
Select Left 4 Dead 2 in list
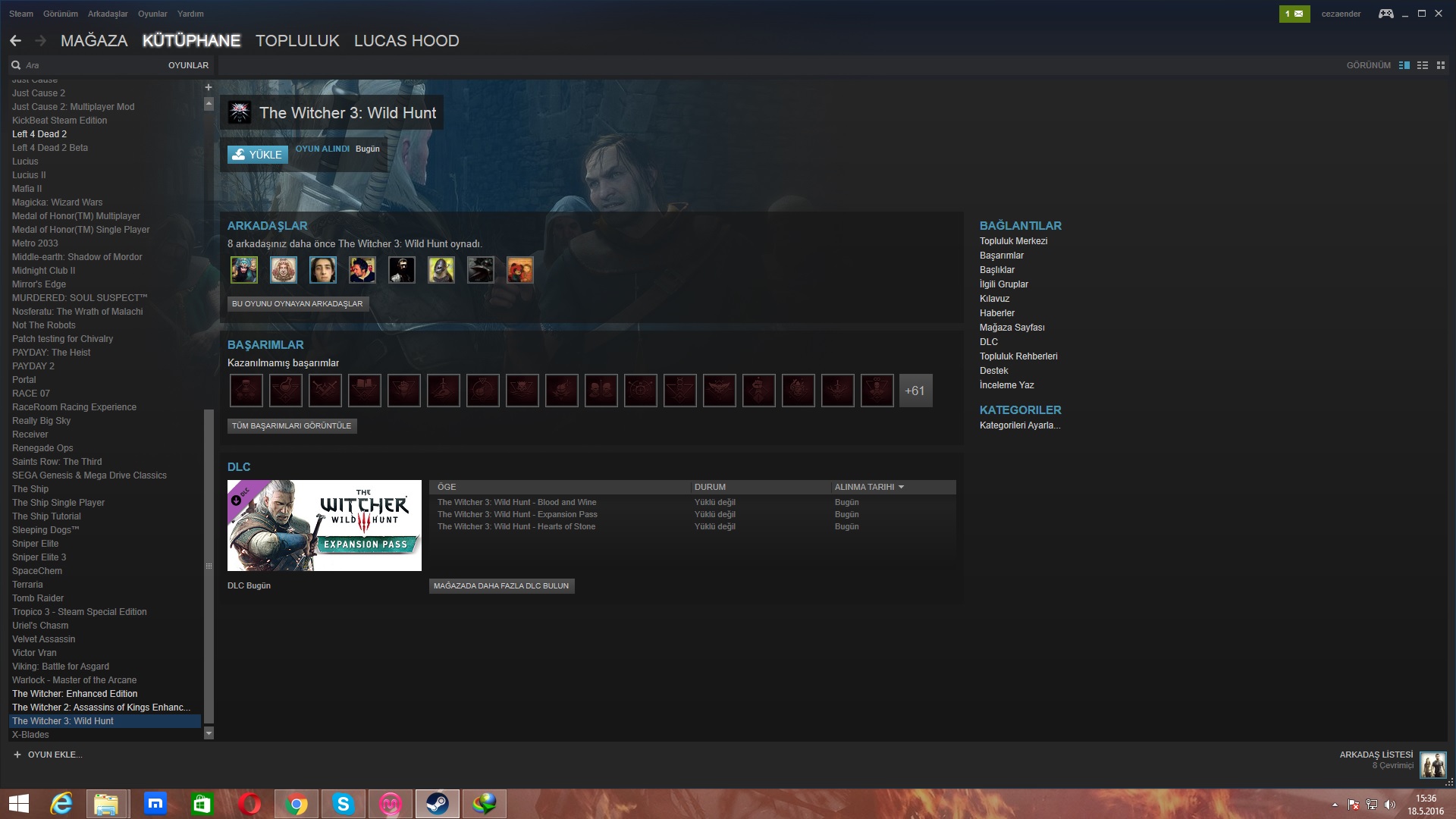coord(39,134)
